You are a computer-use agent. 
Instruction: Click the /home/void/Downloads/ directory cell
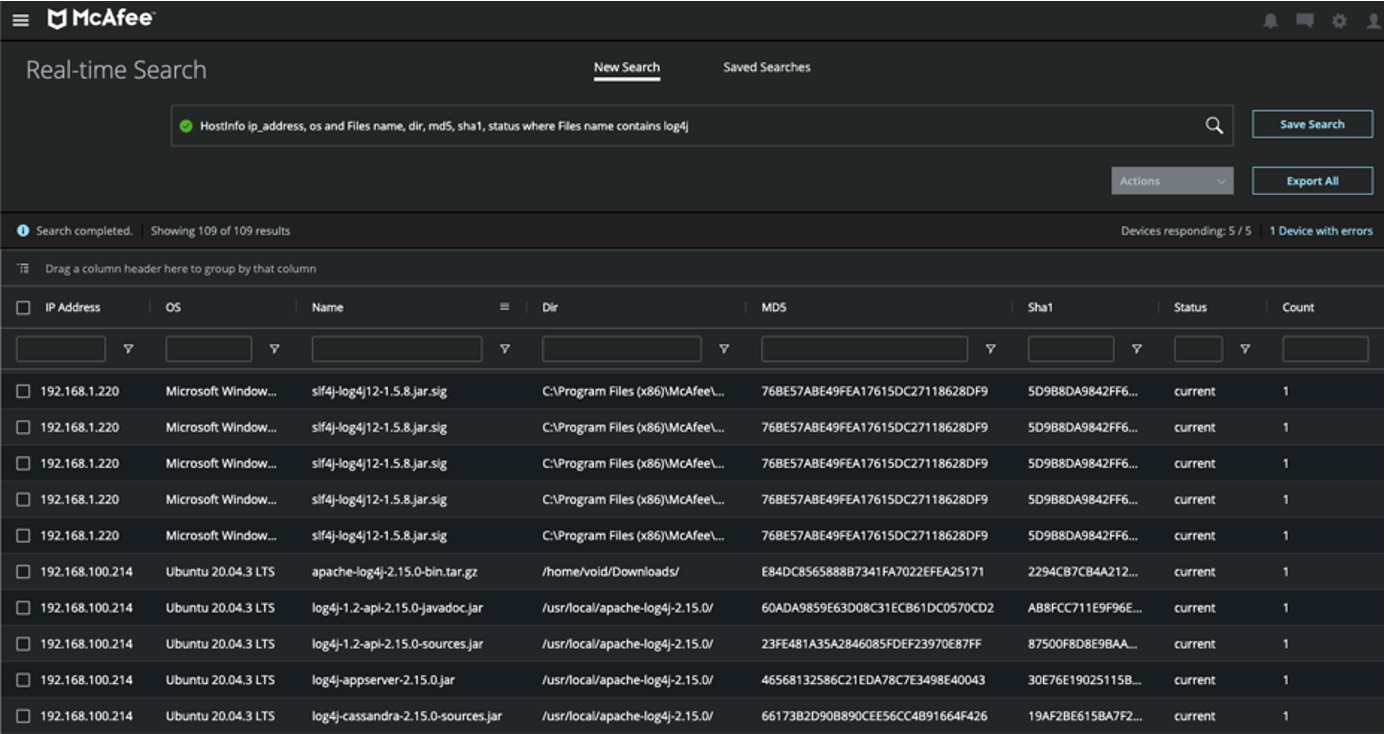610,572
